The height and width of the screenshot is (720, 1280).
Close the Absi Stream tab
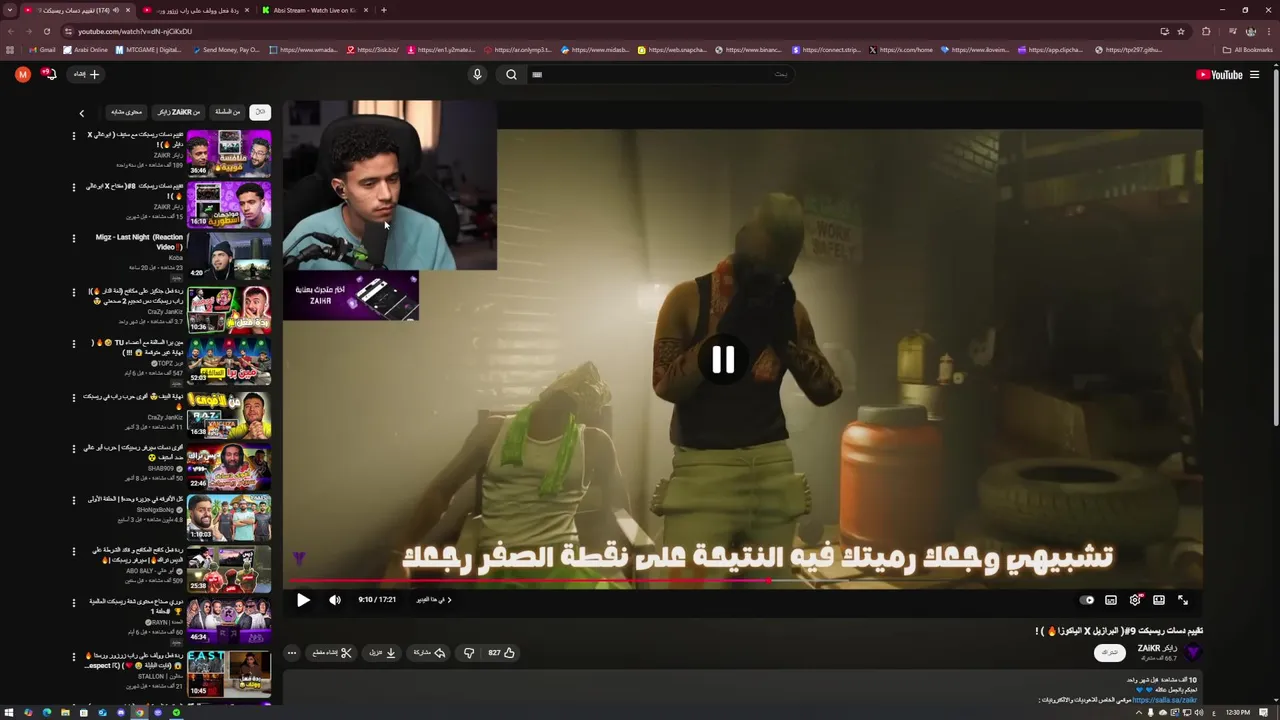(x=366, y=10)
